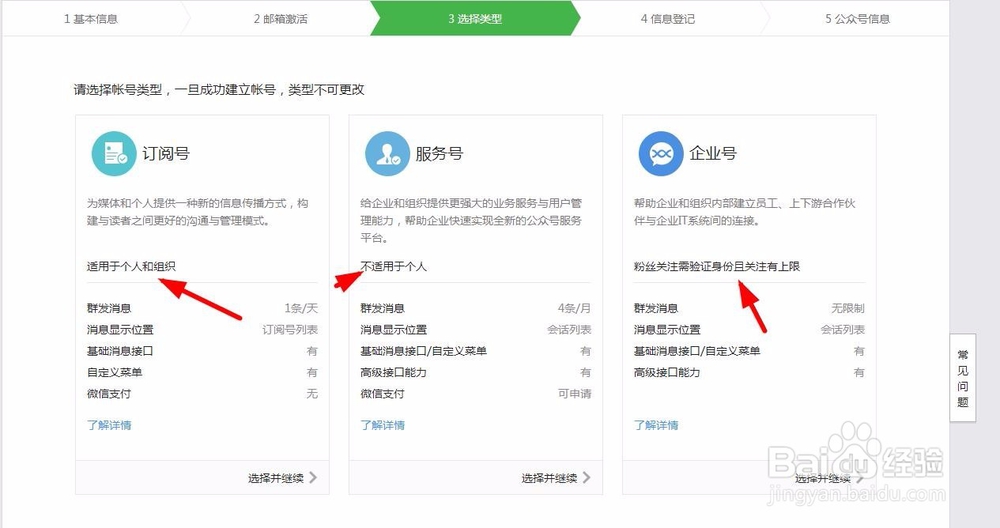Image resolution: width=1000 pixels, height=528 pixels.
Task: Click the arrow chevron in 服务号 continue bar
Action: click(x=587, y=477)
